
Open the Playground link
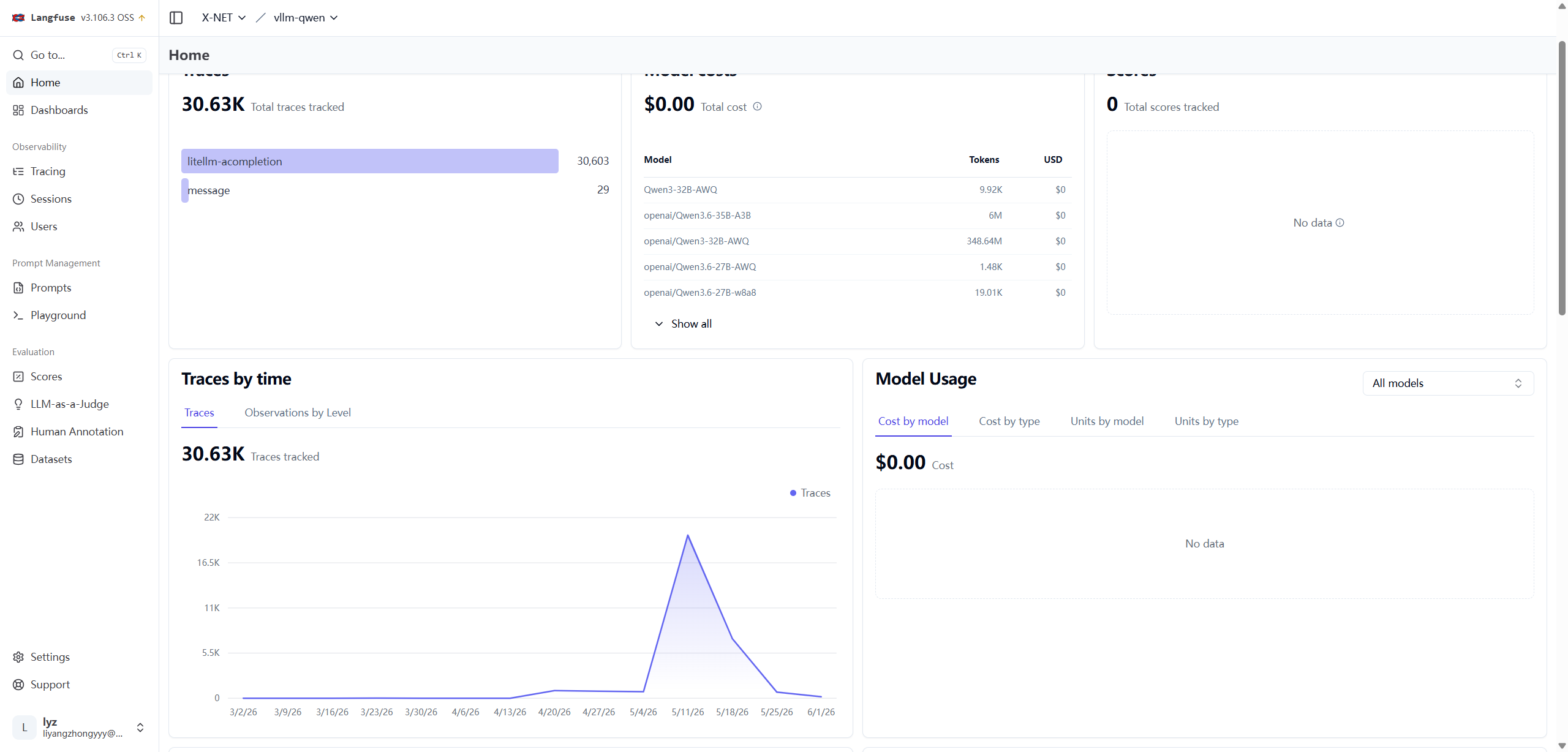58,315
